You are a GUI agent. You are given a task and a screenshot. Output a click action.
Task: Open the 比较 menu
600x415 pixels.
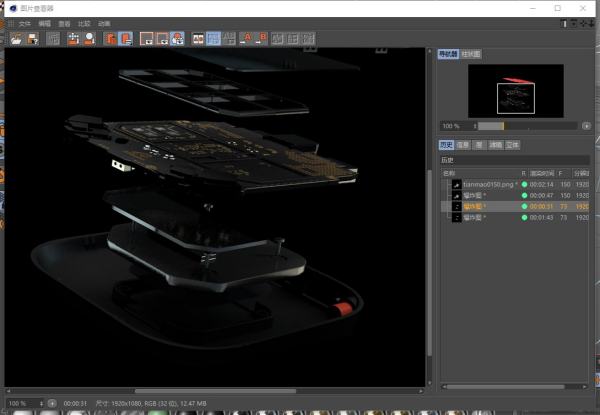point(83,23)
